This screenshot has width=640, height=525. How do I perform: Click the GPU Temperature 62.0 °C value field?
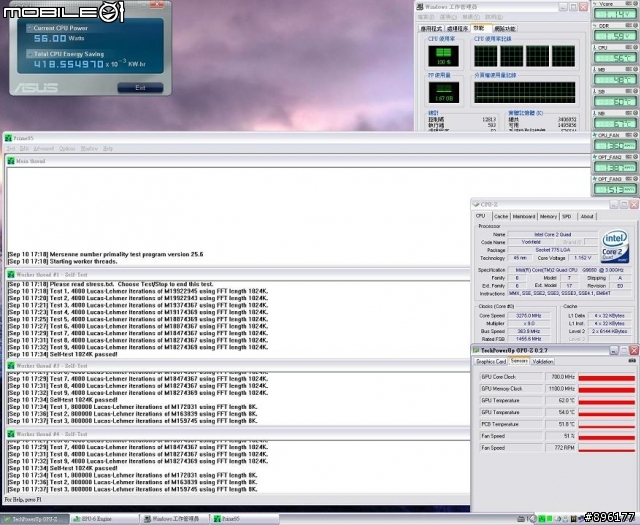point(560,401)
